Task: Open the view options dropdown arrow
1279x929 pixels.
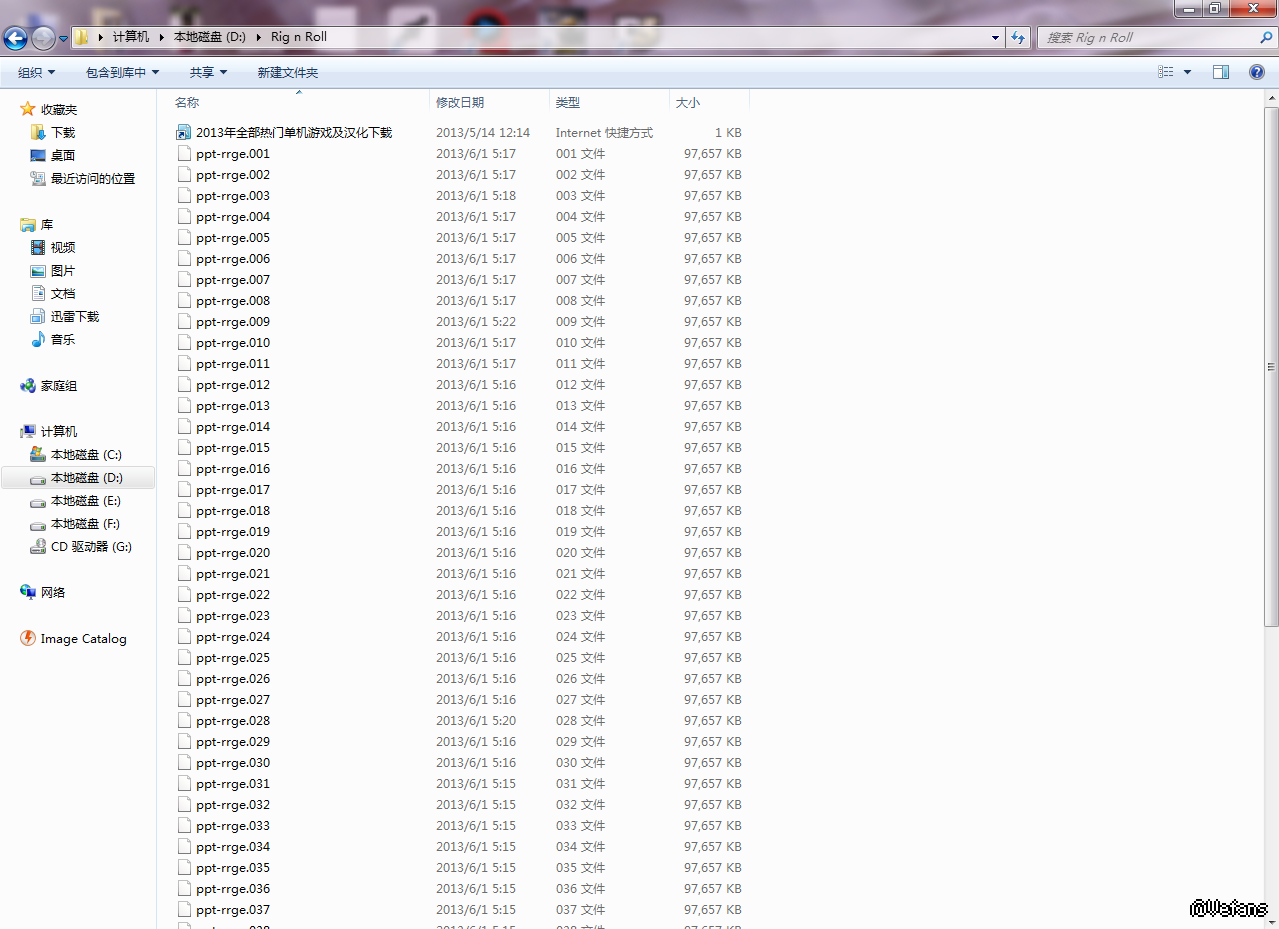Action: click(x=1187, y=72)
